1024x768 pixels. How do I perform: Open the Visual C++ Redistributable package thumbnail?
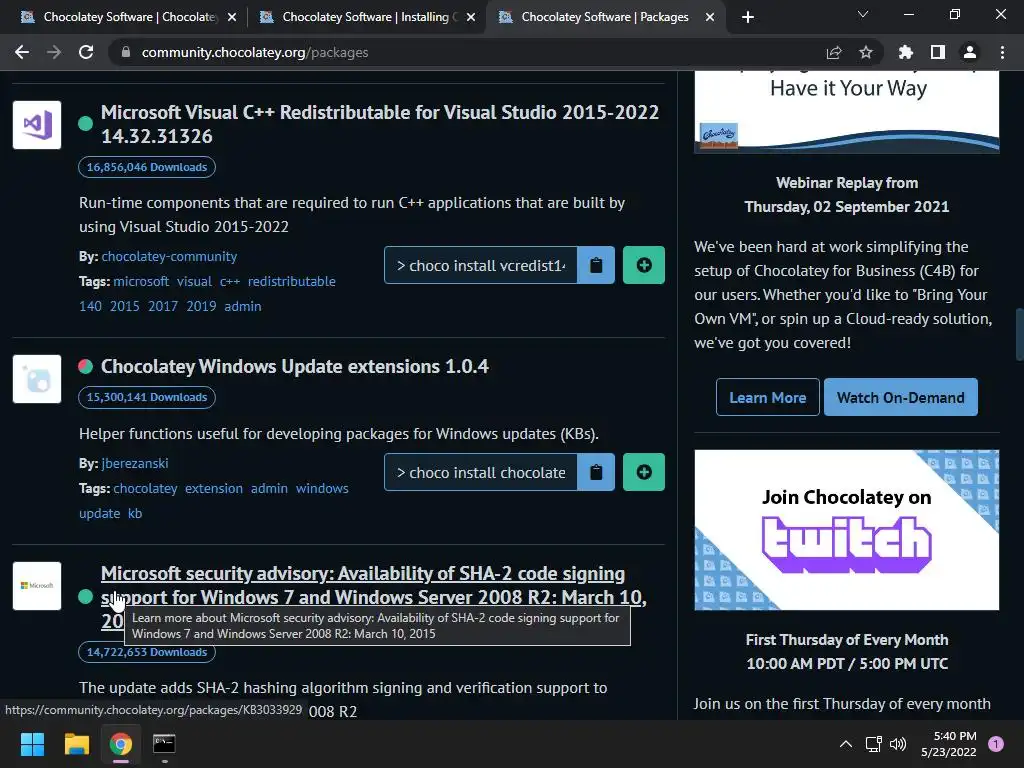pos(37,125)
